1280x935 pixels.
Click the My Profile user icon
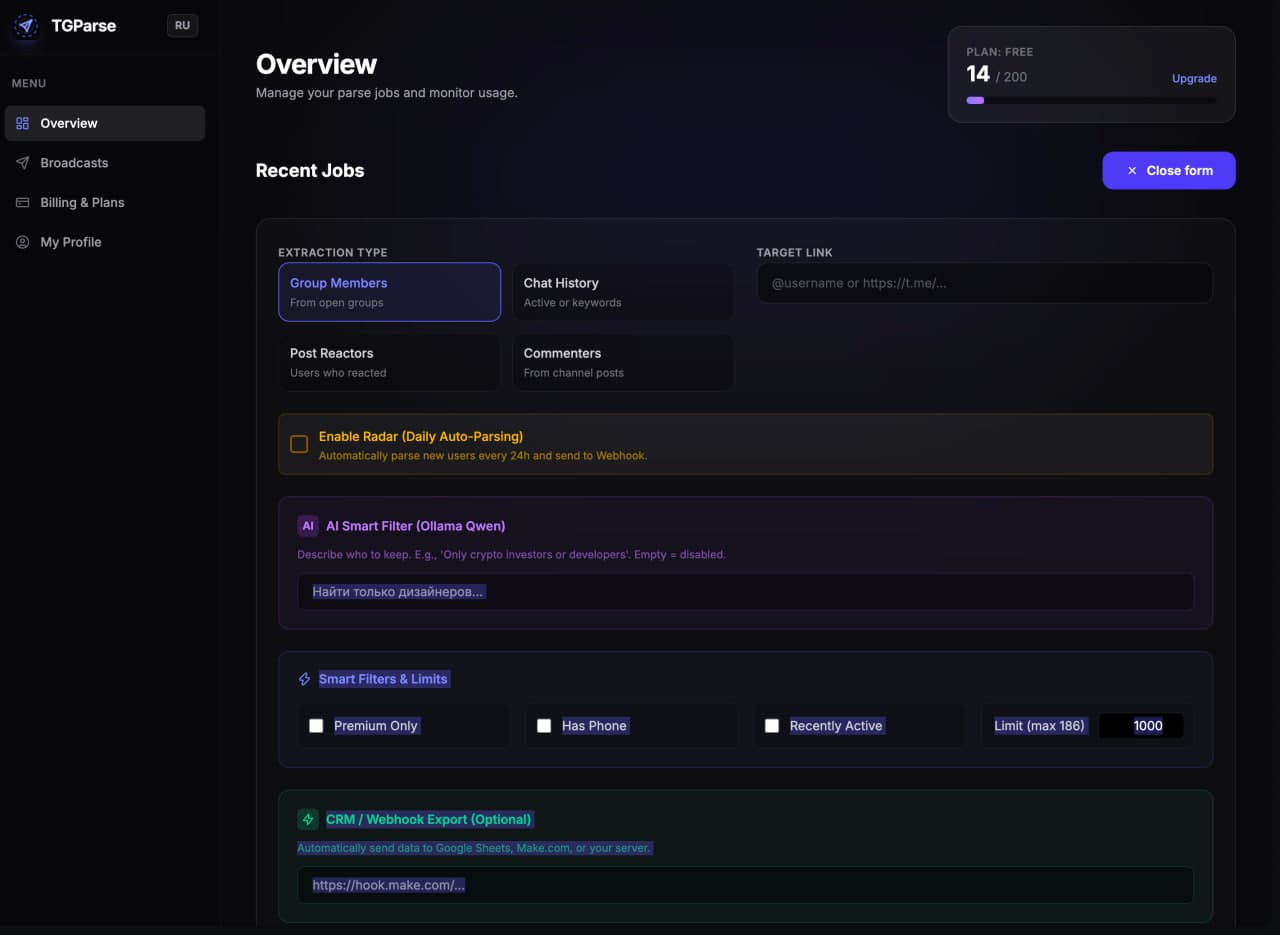pyautogui.click(x=22, y=242)
